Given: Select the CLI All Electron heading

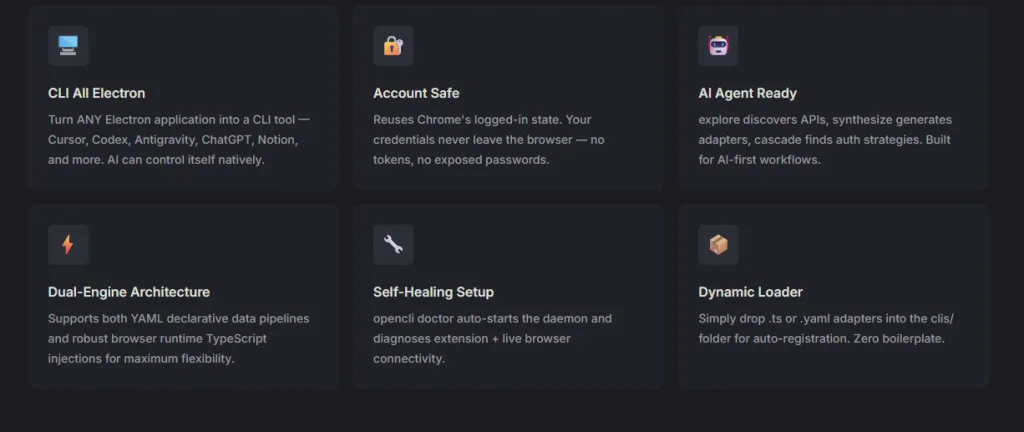Looking at the screenshot, I should (97, 93).
